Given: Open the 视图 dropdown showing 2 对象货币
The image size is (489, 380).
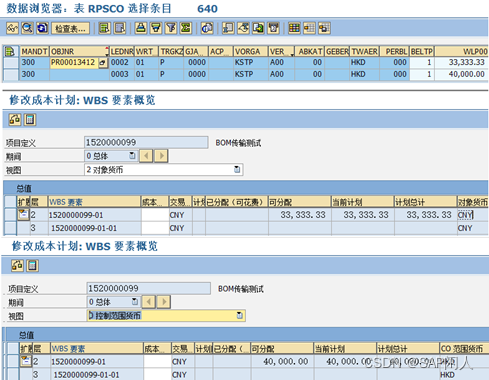Looking at the screenshot, I should [237, 170].
